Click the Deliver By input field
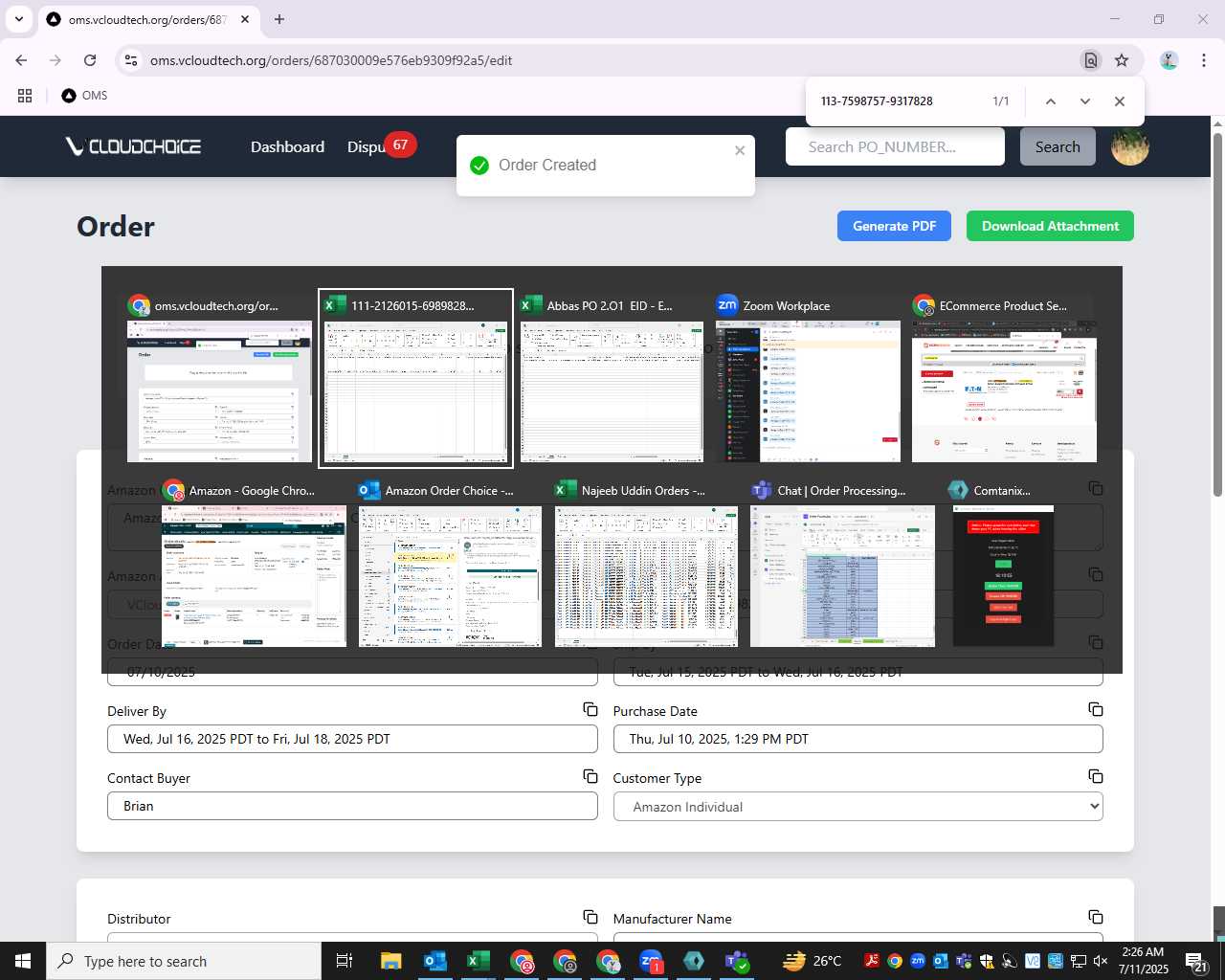 [352, 739]
